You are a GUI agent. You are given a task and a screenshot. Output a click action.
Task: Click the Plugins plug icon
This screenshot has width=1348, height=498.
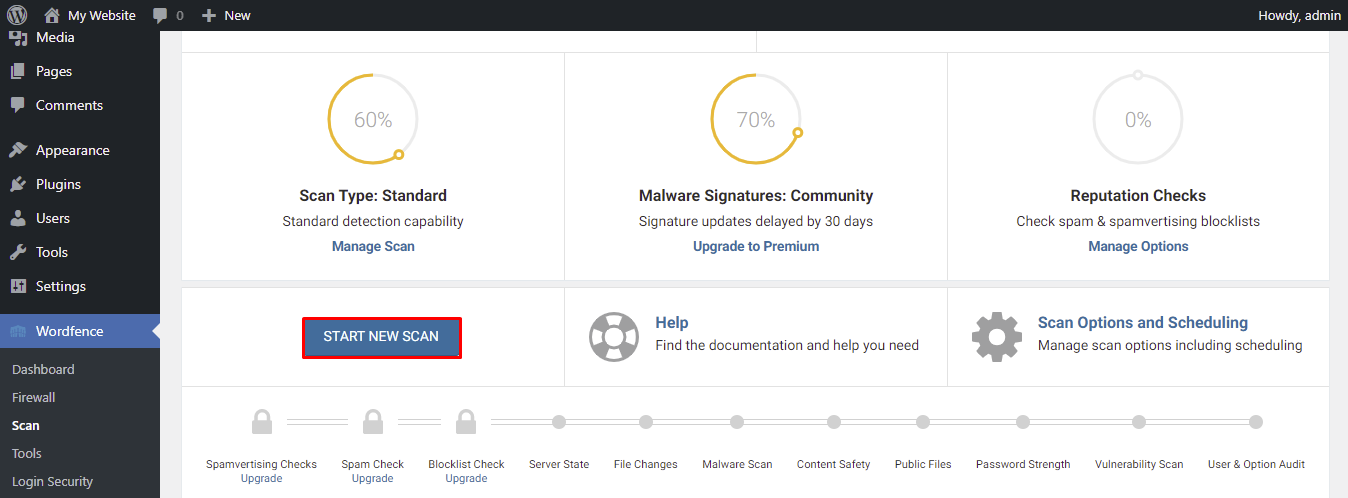[18, 184]
